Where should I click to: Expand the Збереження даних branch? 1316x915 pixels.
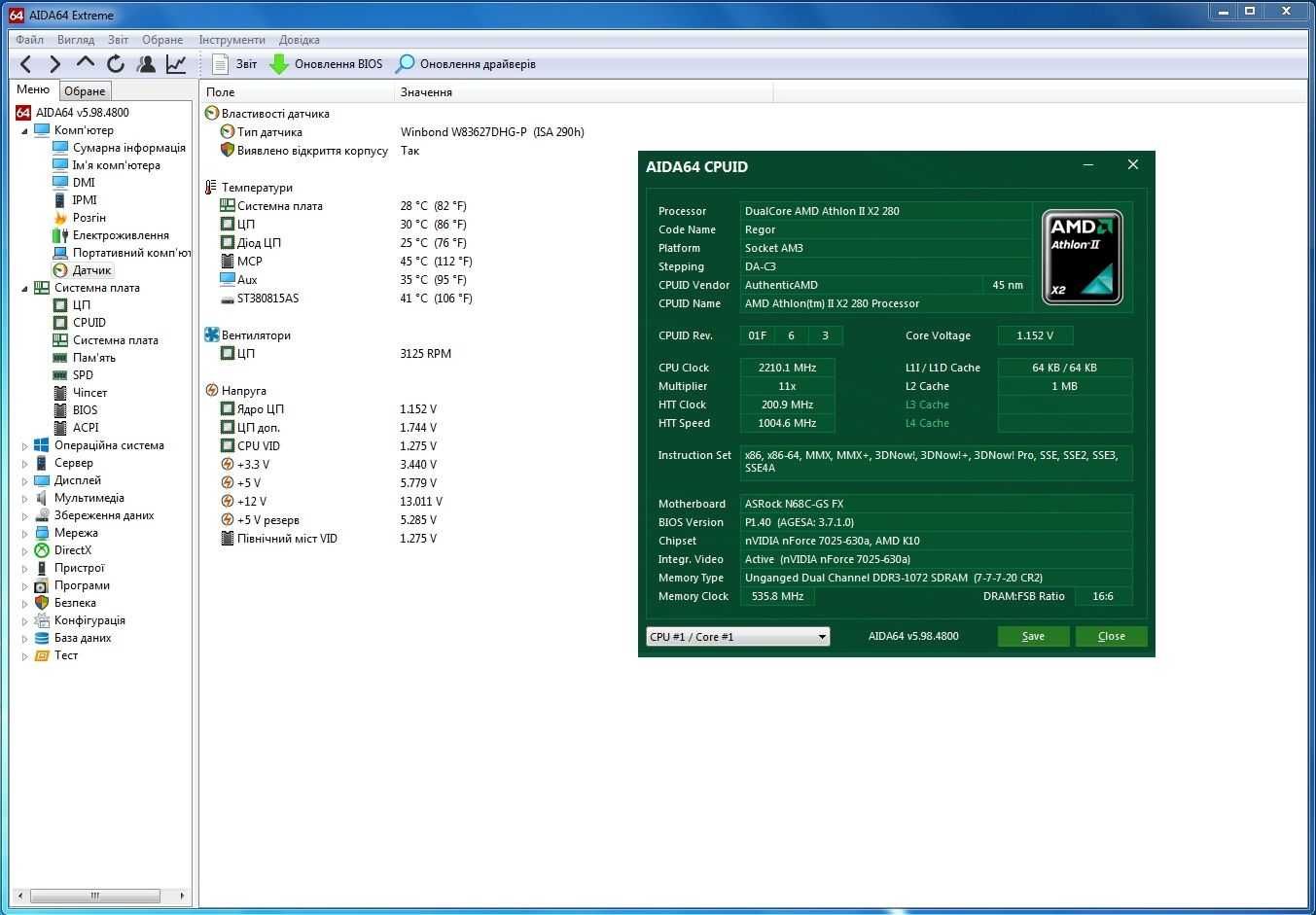pyautogui.click(x=24, y=515)
